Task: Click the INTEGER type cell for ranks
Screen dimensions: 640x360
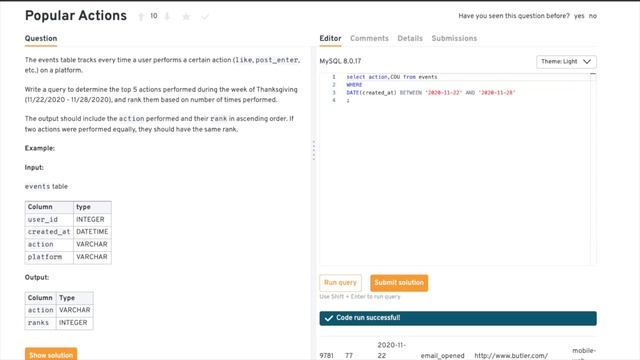Action: (x=74, y=322)
